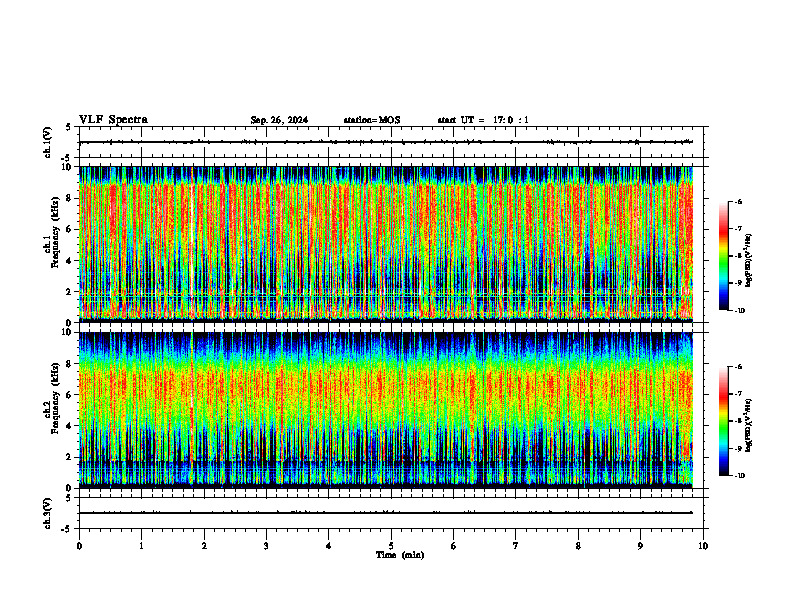Click the ch.2 spectrogram color bar
The height and width of the screenshot is (612, 792).
pyautogui.click(x=723, y=421)
